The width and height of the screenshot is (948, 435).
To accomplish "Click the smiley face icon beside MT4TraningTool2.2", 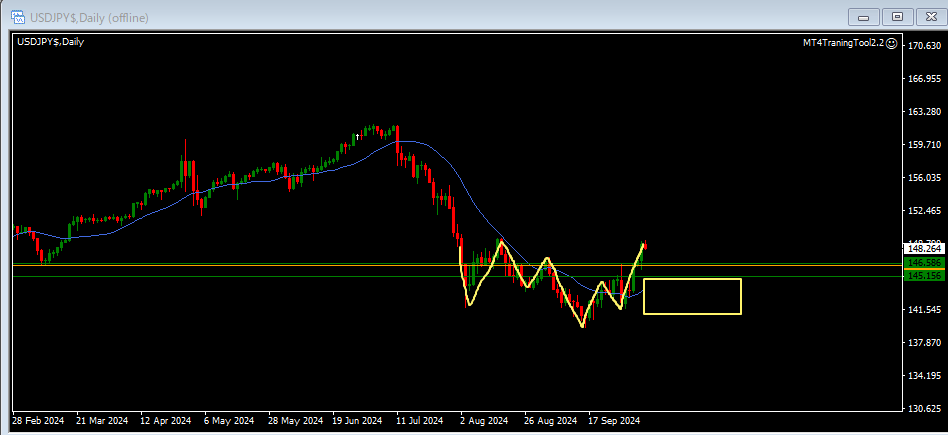I will click(x=891, y=43).
